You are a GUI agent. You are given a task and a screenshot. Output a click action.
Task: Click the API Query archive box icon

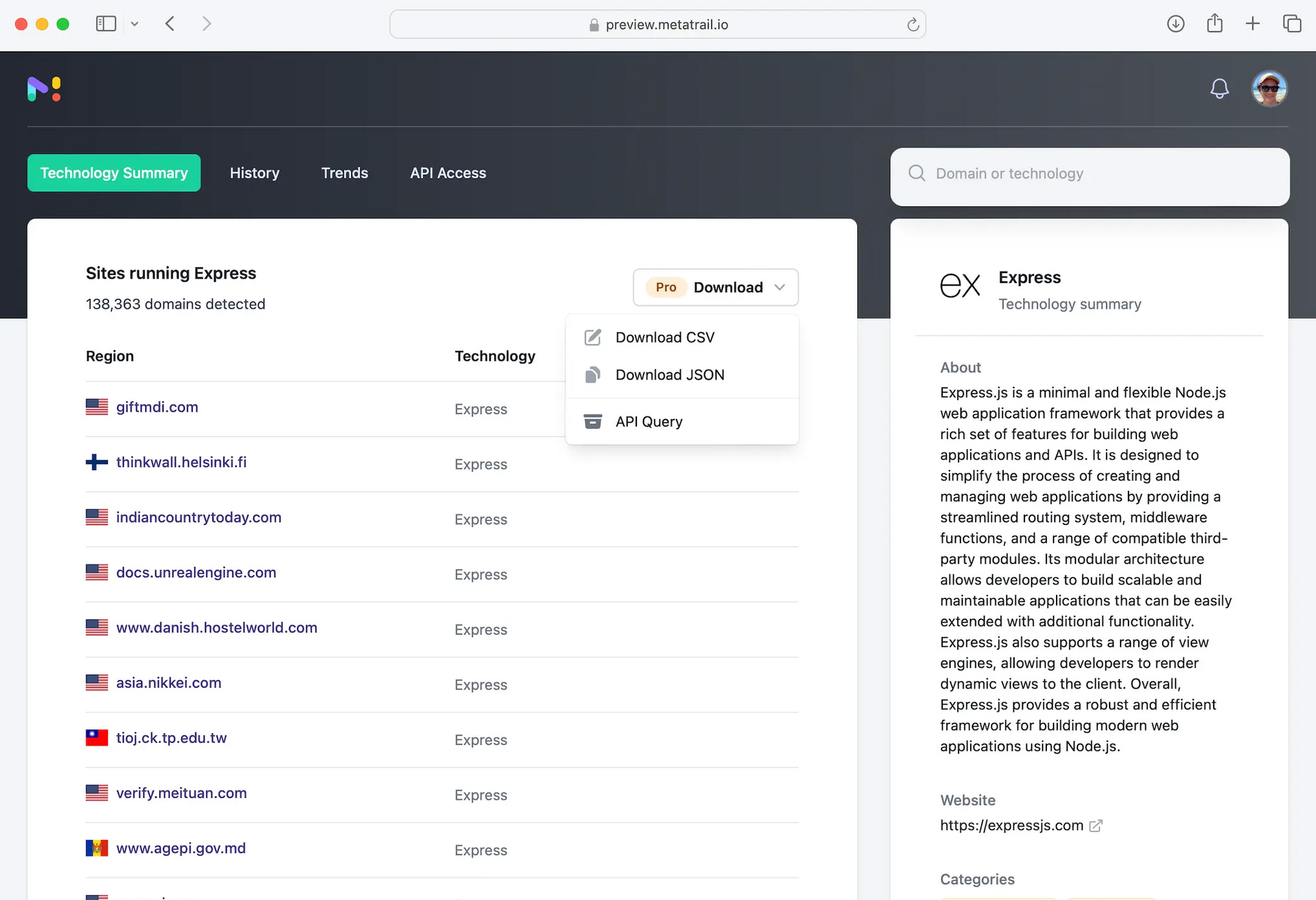pyautogui.click(x=592, y=421)
